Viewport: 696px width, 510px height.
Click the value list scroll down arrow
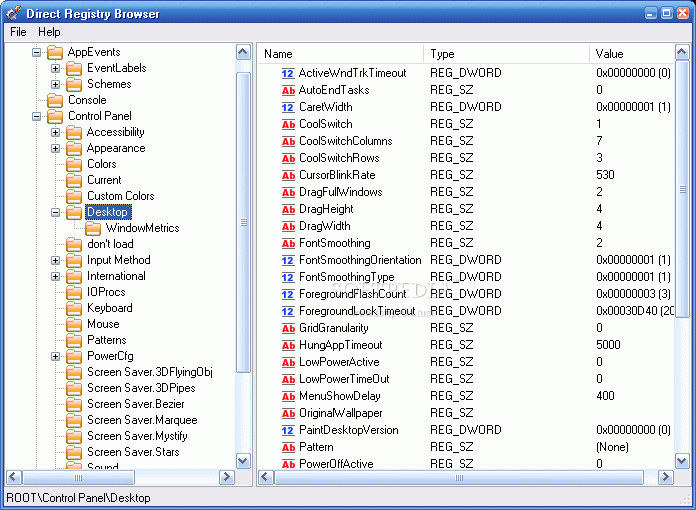[x=682, y=461]
